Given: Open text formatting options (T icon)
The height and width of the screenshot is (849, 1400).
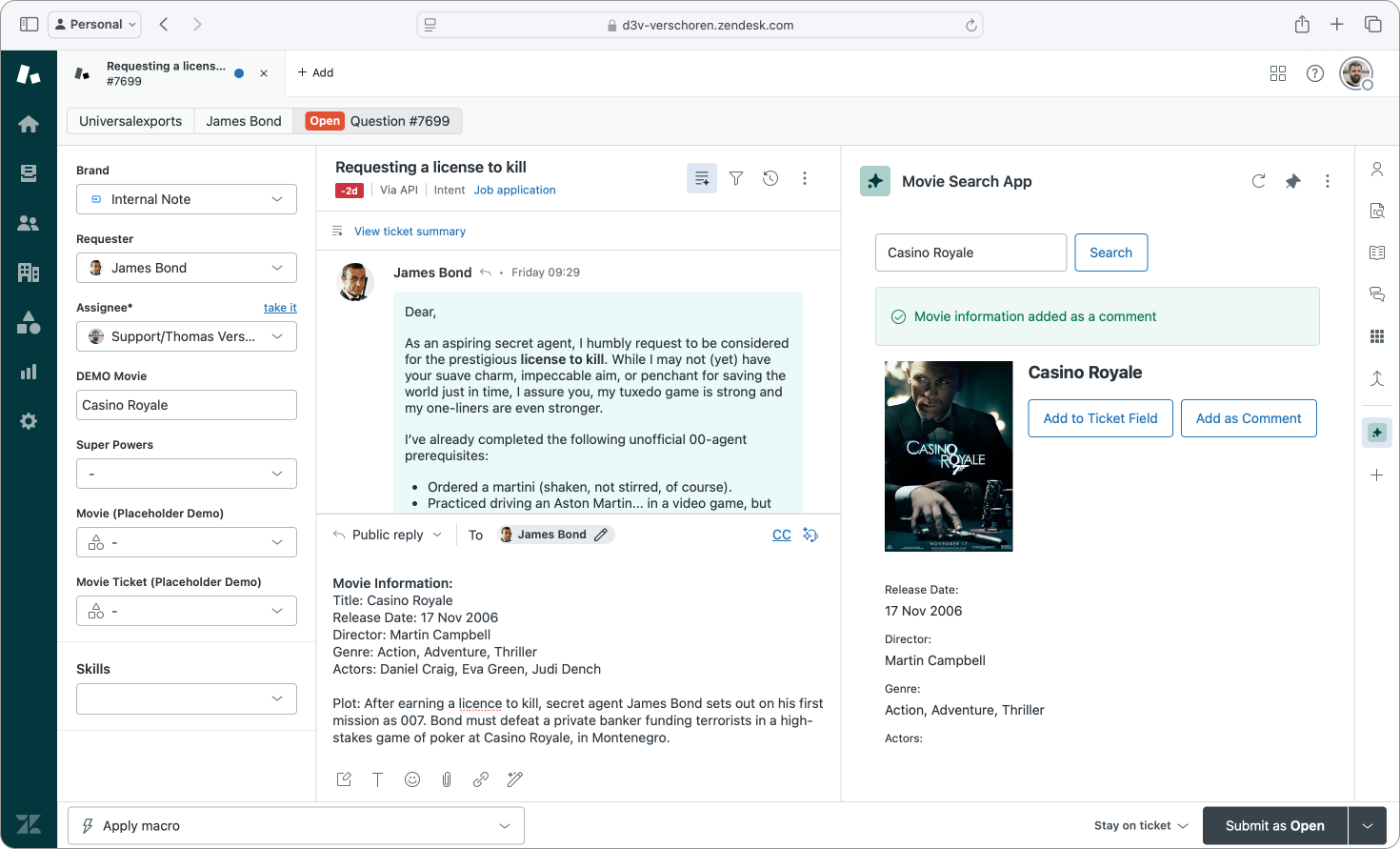Looking at the screenshot, I should (378, 779).
